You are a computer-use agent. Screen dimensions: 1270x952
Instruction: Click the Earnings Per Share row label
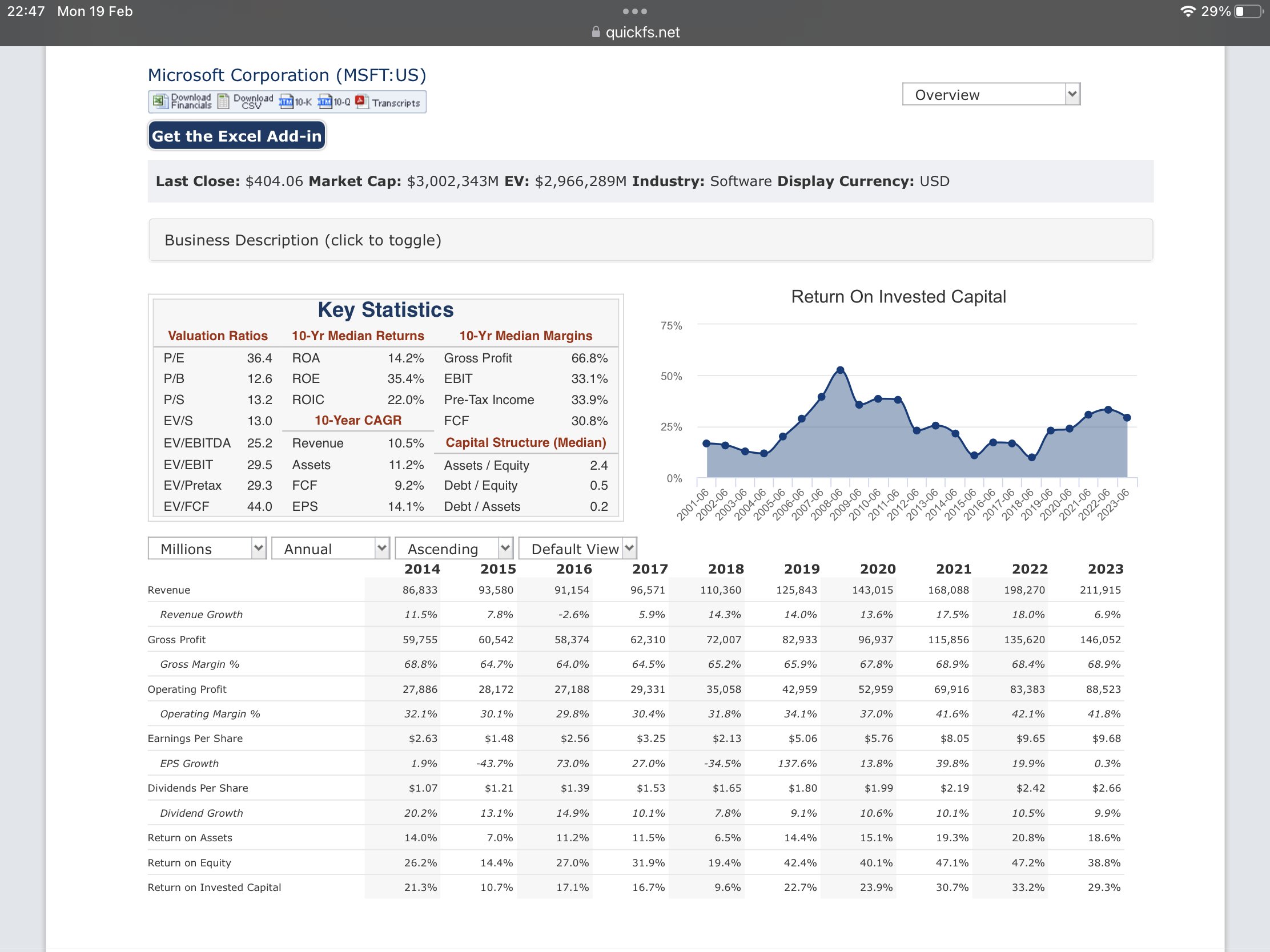(x=195, y=739)
